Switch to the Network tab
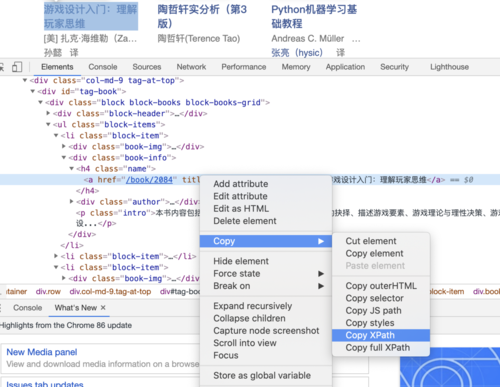The height and width of the screenshot is (387, 500). pyautogui.click(x=191, y=67)
